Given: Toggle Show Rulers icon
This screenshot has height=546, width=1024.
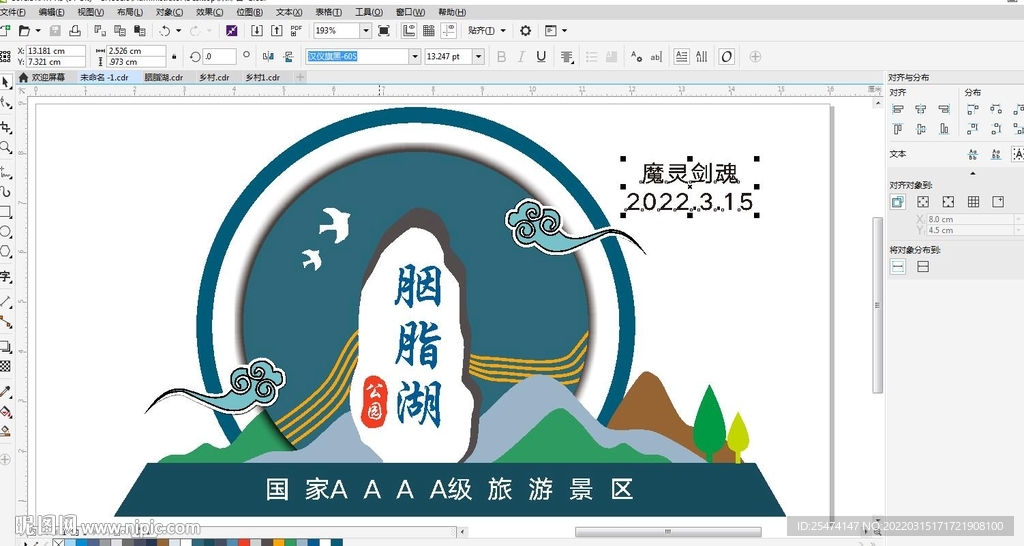Looking at the screenshot, I should pyautogui.click(x=409, y=31).
